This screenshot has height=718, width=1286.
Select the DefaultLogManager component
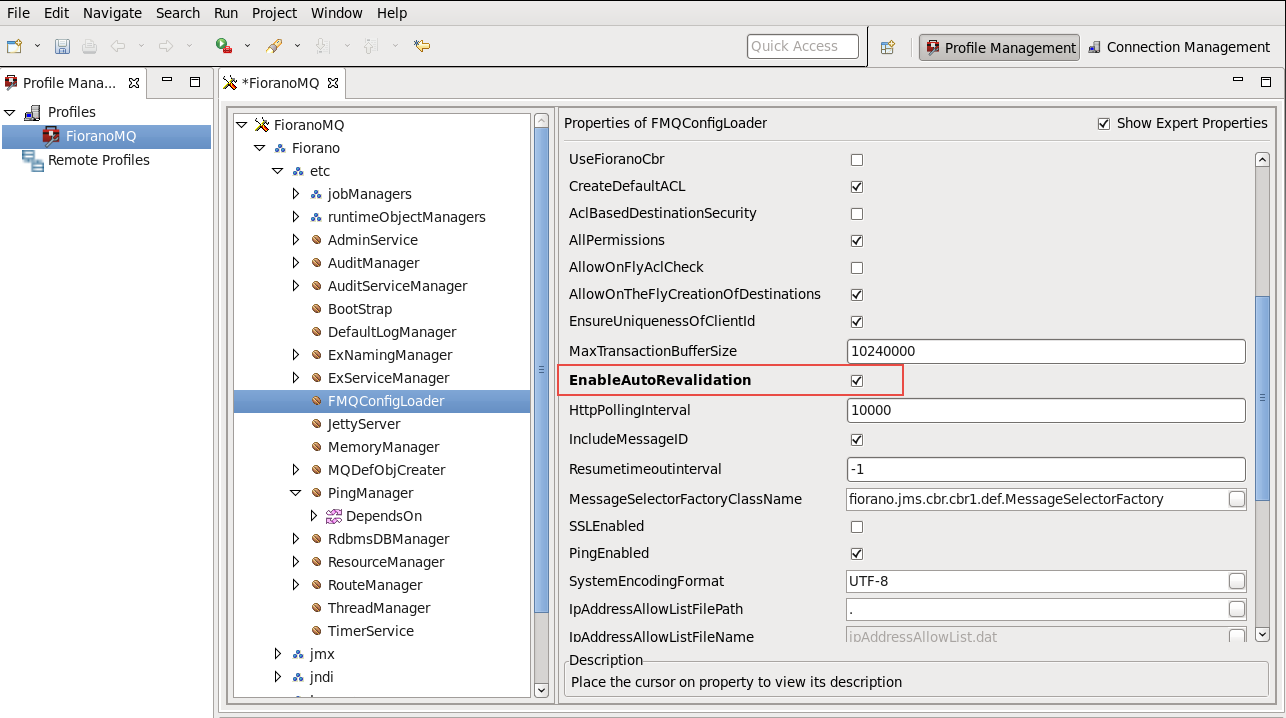[x=391, y=332]
